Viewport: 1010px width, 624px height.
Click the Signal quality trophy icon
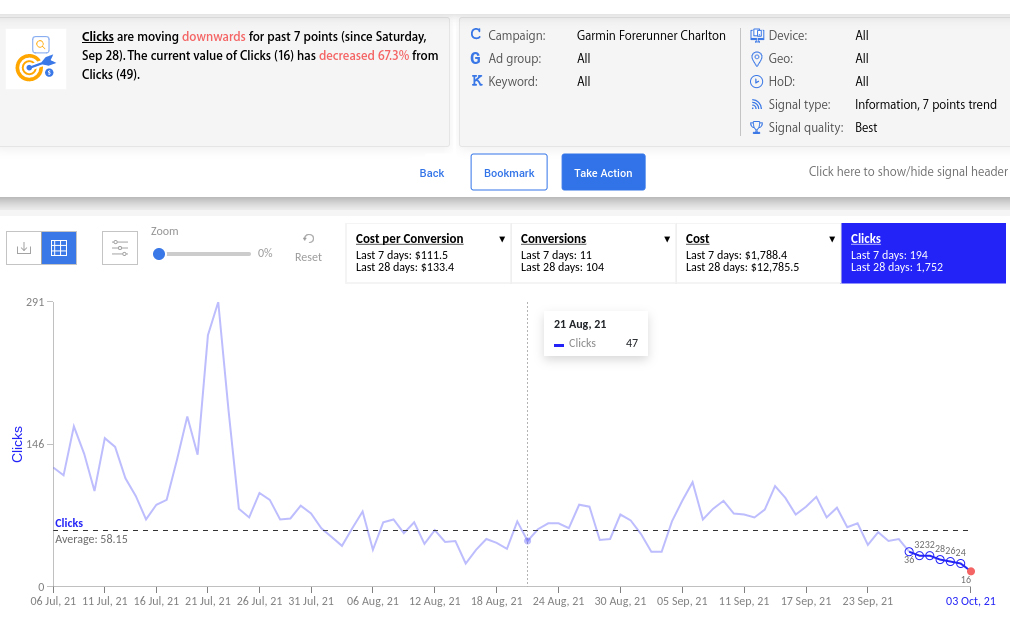coord(757,128)
